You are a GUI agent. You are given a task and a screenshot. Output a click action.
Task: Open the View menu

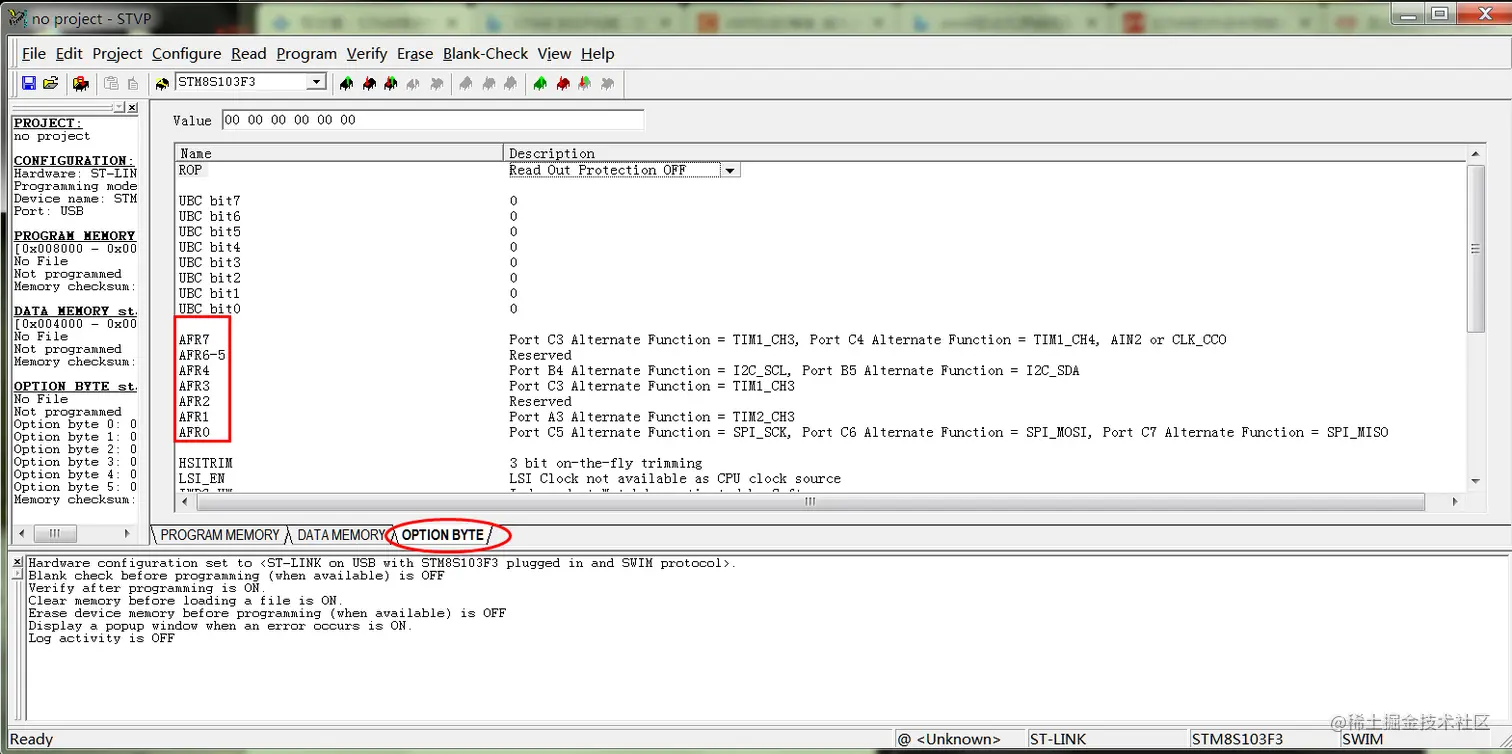tap(554, 54)
